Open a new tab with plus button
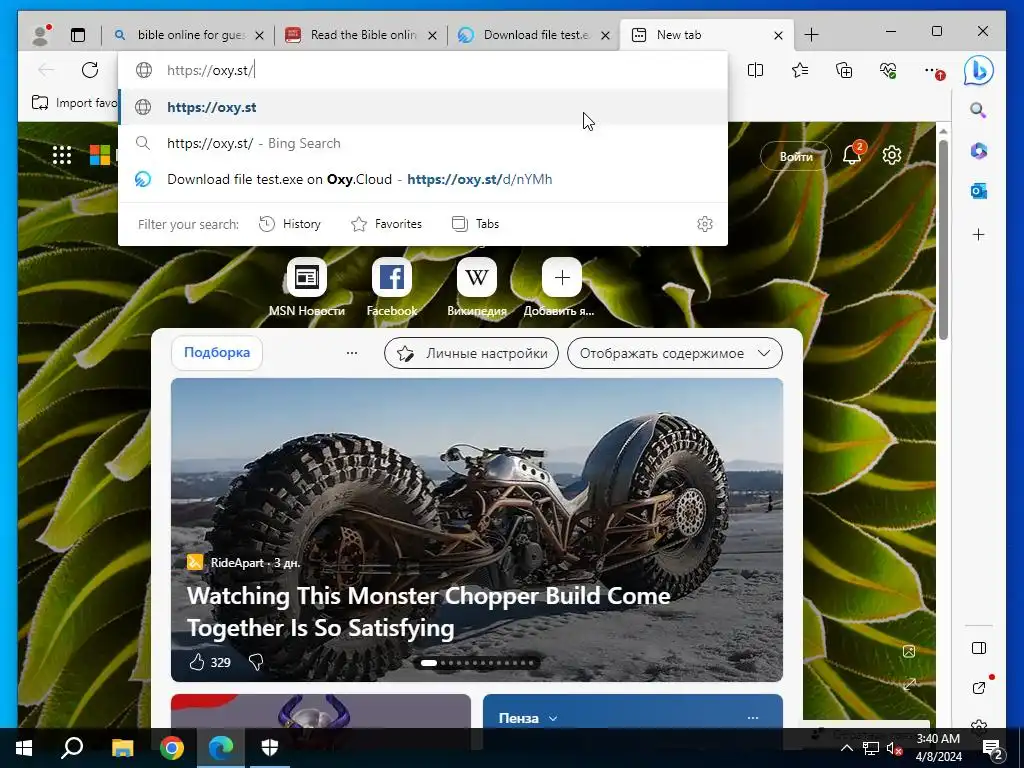The height and width of the screenshot is (768, 1024). pyautogui.click(x=811, y=35)
